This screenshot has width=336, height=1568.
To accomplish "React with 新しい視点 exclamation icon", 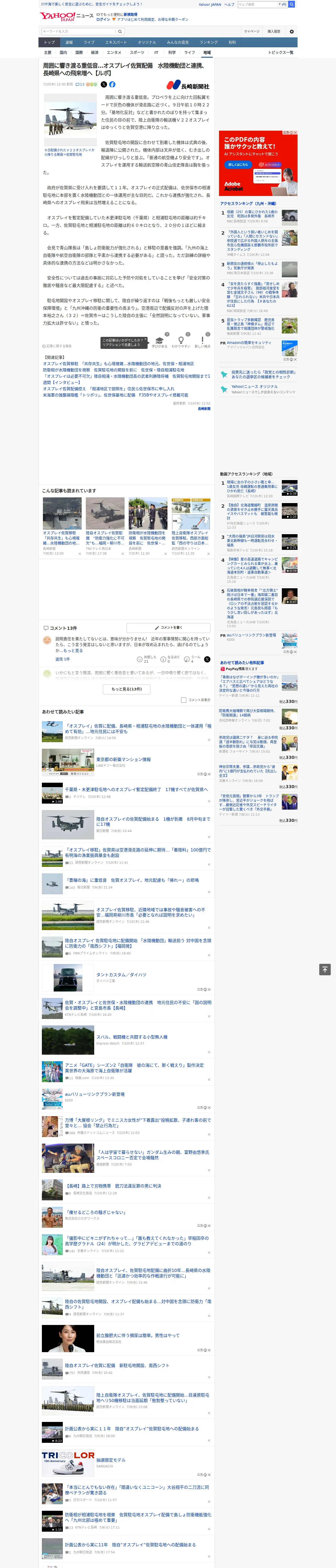I will 203,340.
